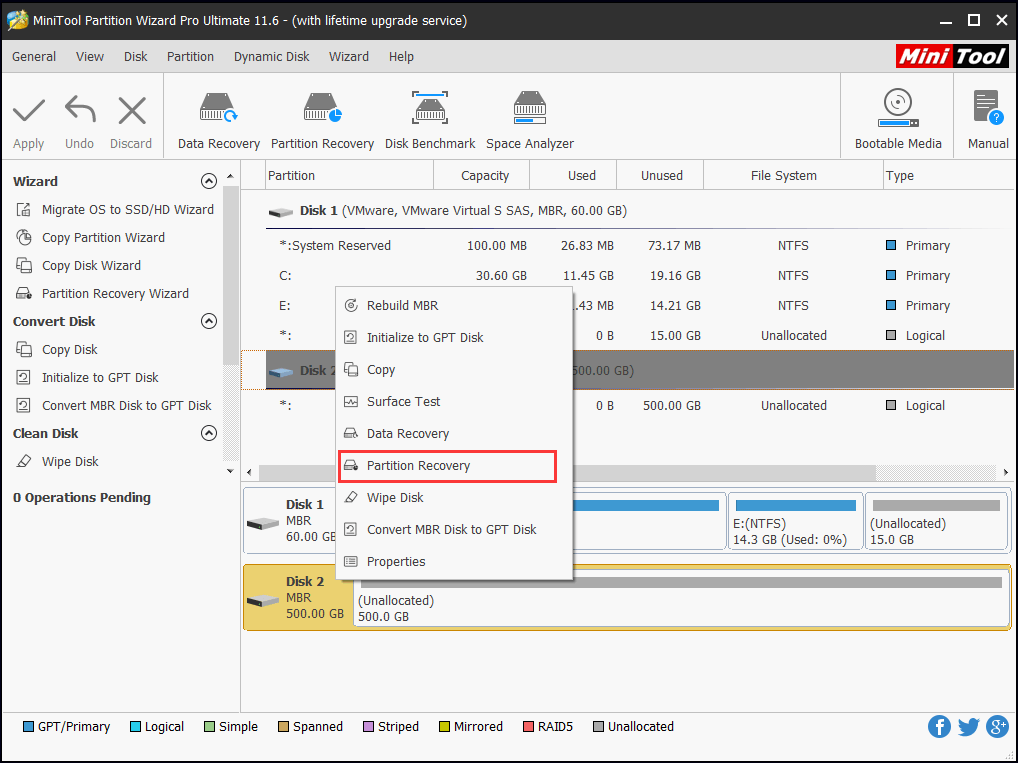The width and height of the screenshot is (1018, 763).
Task: Click the GPT/Primary legend color swatch
Action: tap(28, 727)
